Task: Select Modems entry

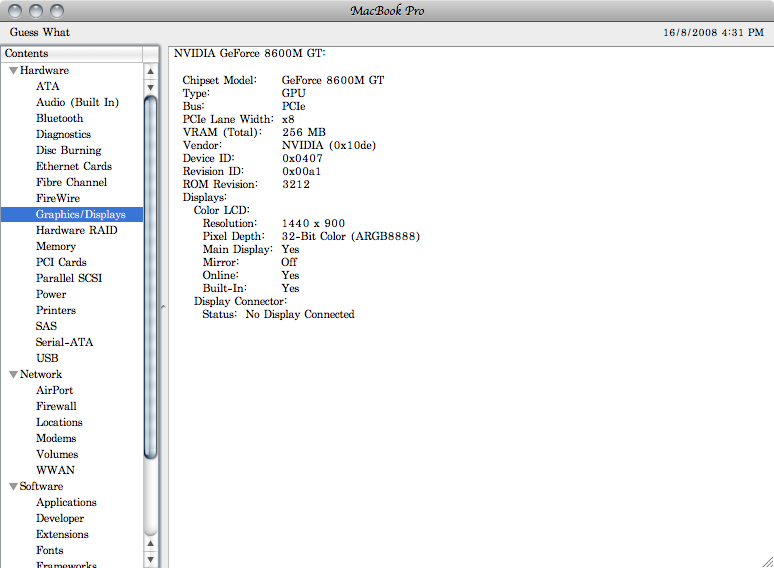Action: coord(56,438)
